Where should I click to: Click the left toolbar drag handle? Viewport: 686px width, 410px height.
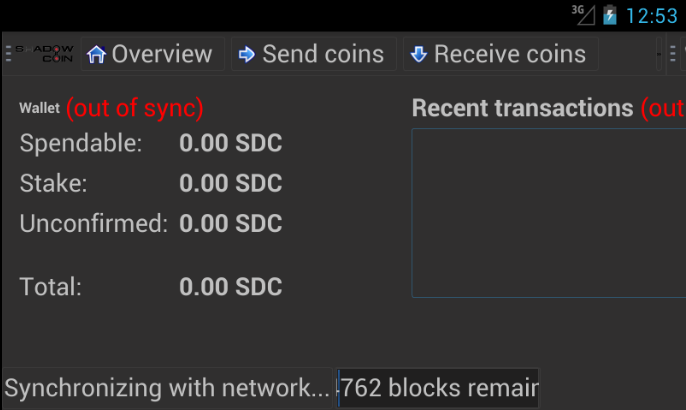point(8,54)
